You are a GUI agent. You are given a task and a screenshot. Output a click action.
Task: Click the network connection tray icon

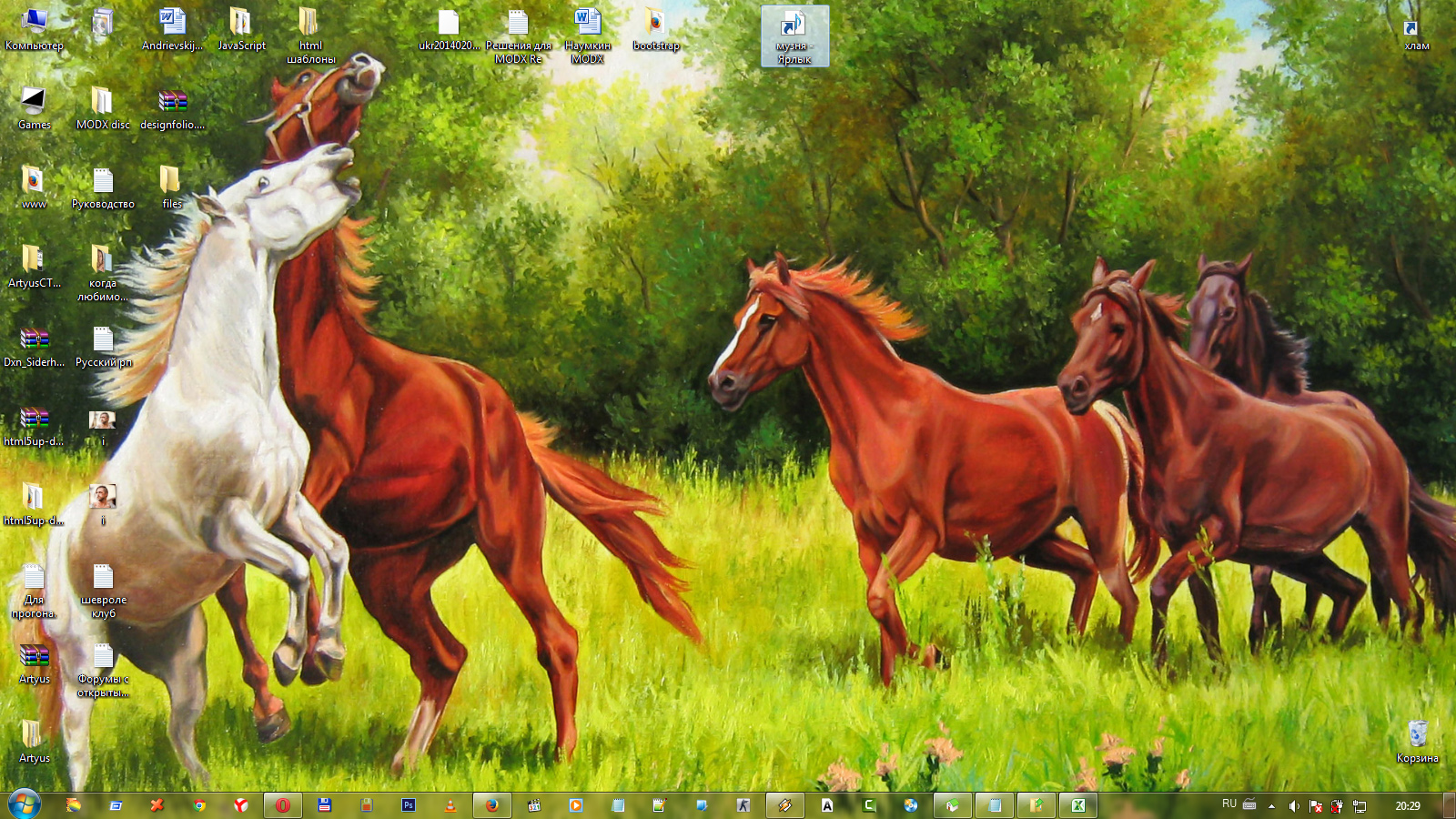pyautogui.click(x=1360, y=806)
